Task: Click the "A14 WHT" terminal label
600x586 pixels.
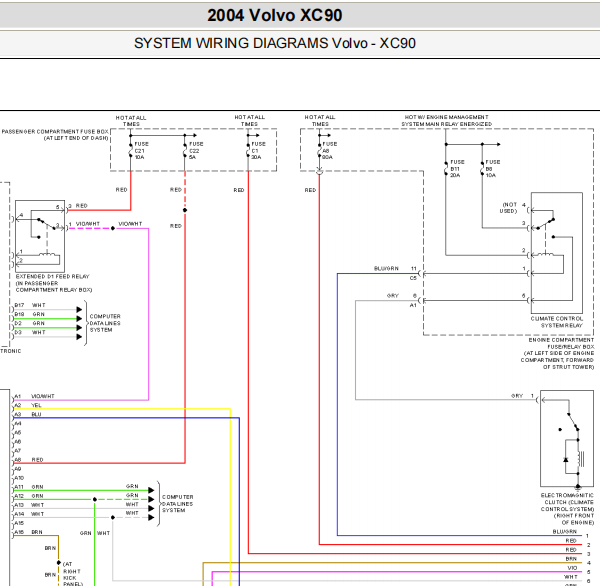Action: pyautogui.click(x=29, y=514)
